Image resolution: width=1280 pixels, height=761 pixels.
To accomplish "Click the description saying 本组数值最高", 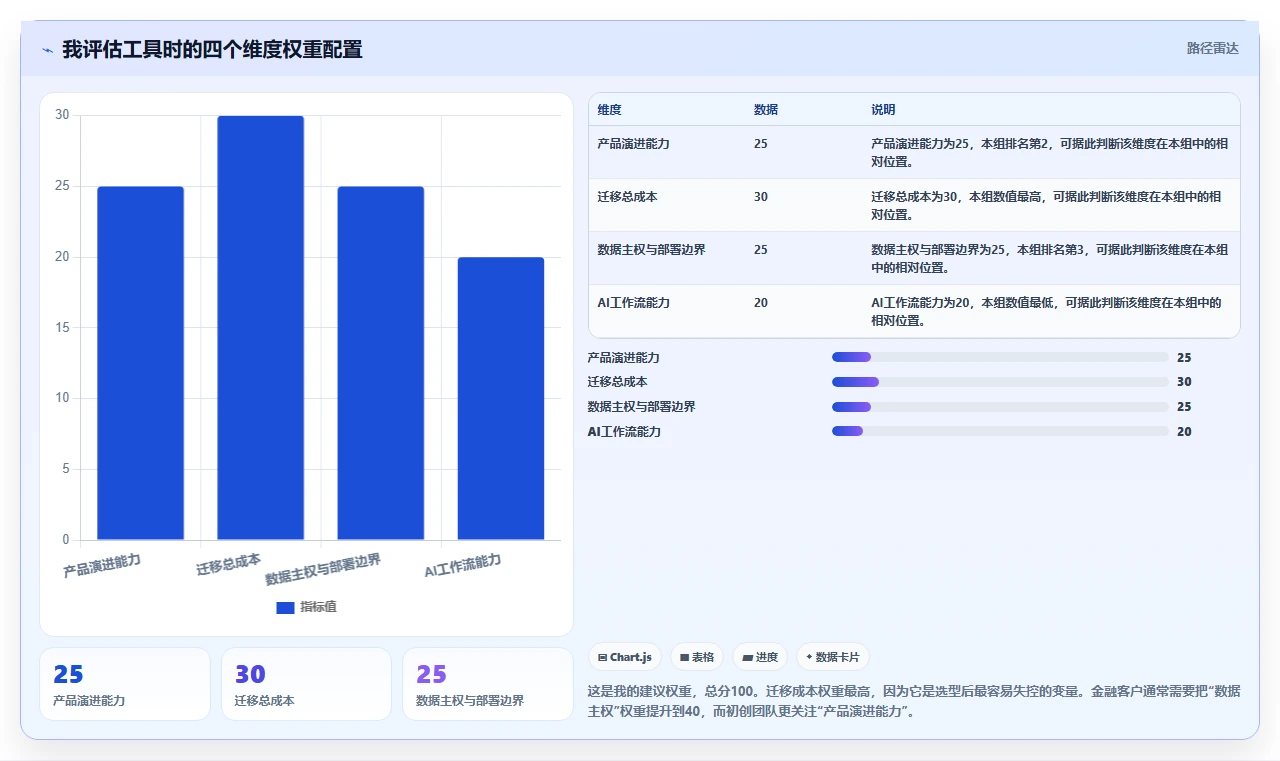I will (1046, 205).
